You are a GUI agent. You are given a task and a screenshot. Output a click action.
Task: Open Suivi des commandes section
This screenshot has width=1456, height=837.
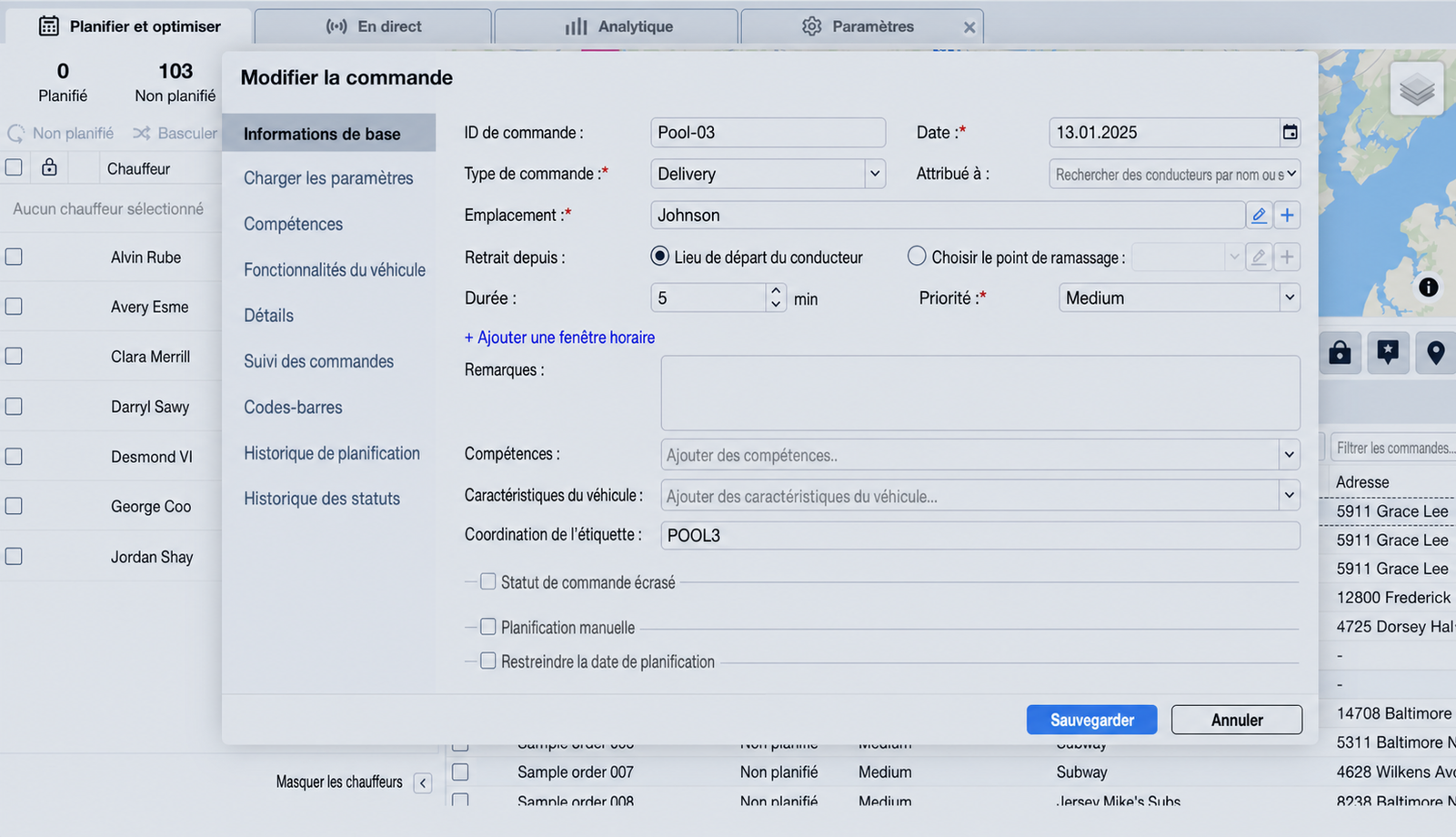318,361
